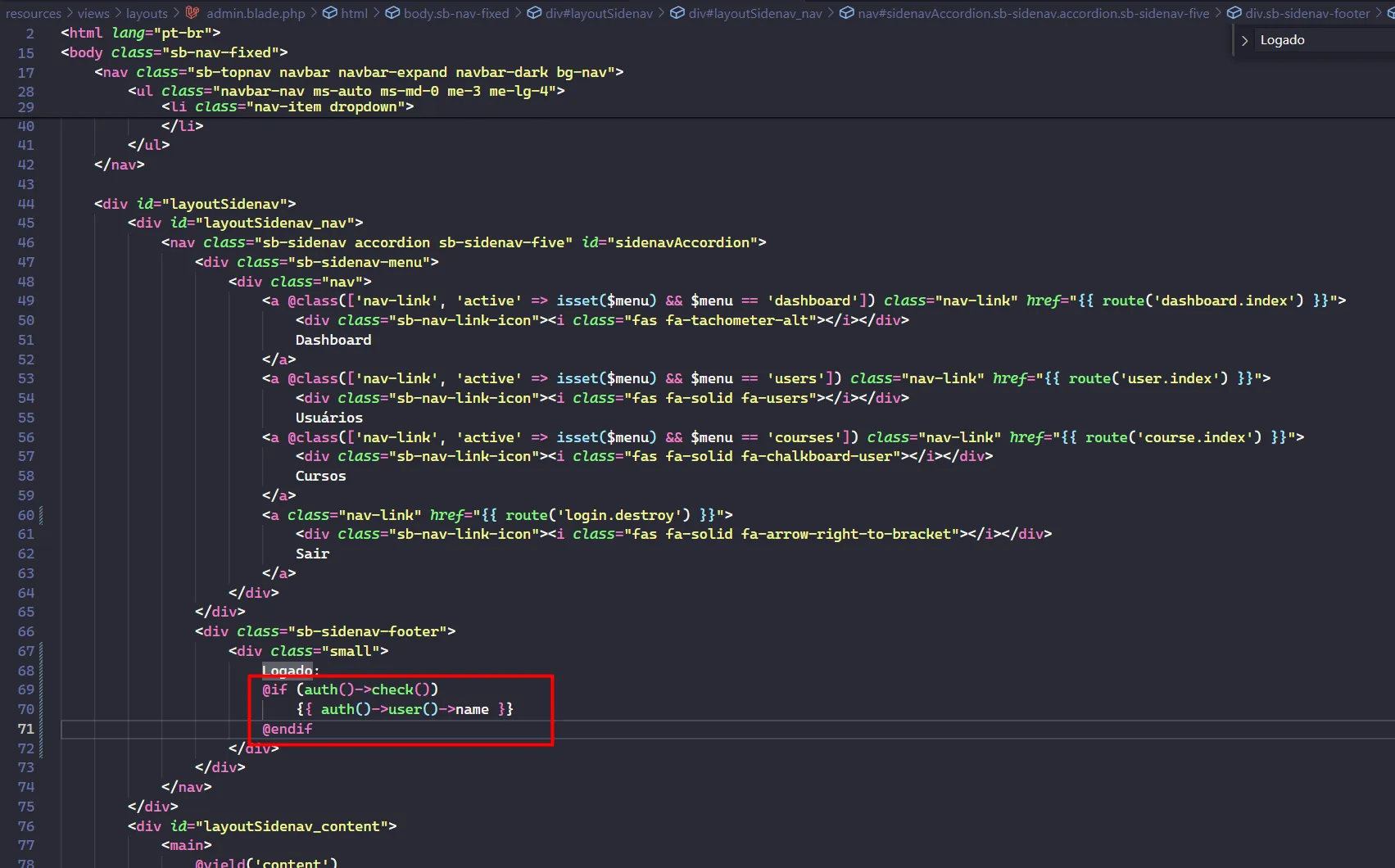The image size is (1395, 868).
Task: Expand the replace row in Find widget
Action: [1244, 40]
